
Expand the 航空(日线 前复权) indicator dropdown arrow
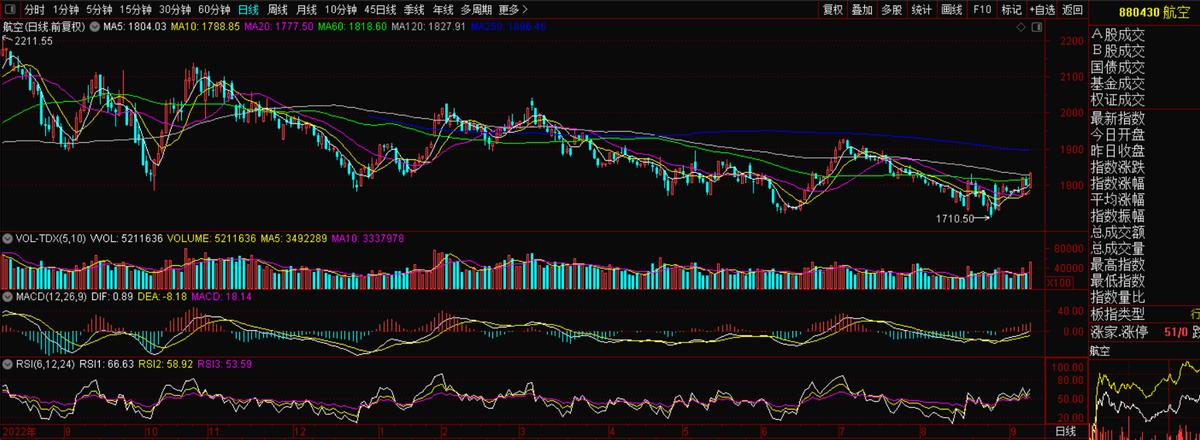pos(94,26)
